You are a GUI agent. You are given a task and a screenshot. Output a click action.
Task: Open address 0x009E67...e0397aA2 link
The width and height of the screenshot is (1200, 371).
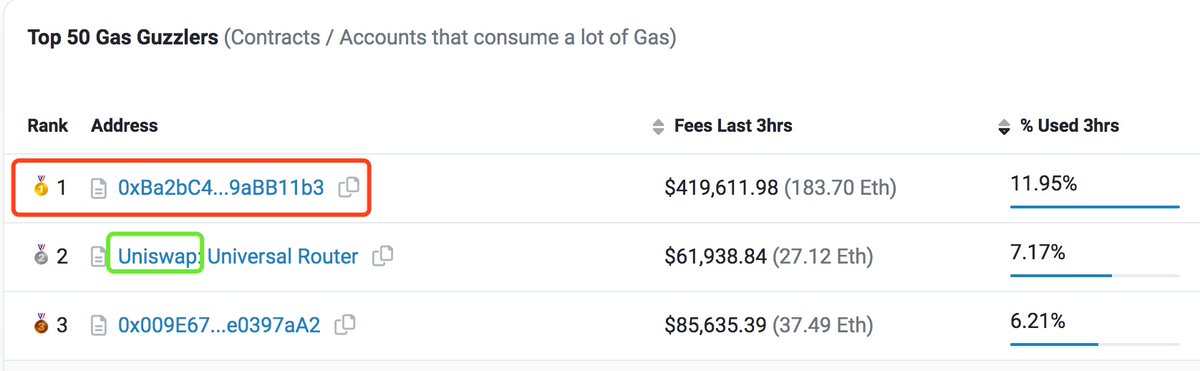pos(219,325)
